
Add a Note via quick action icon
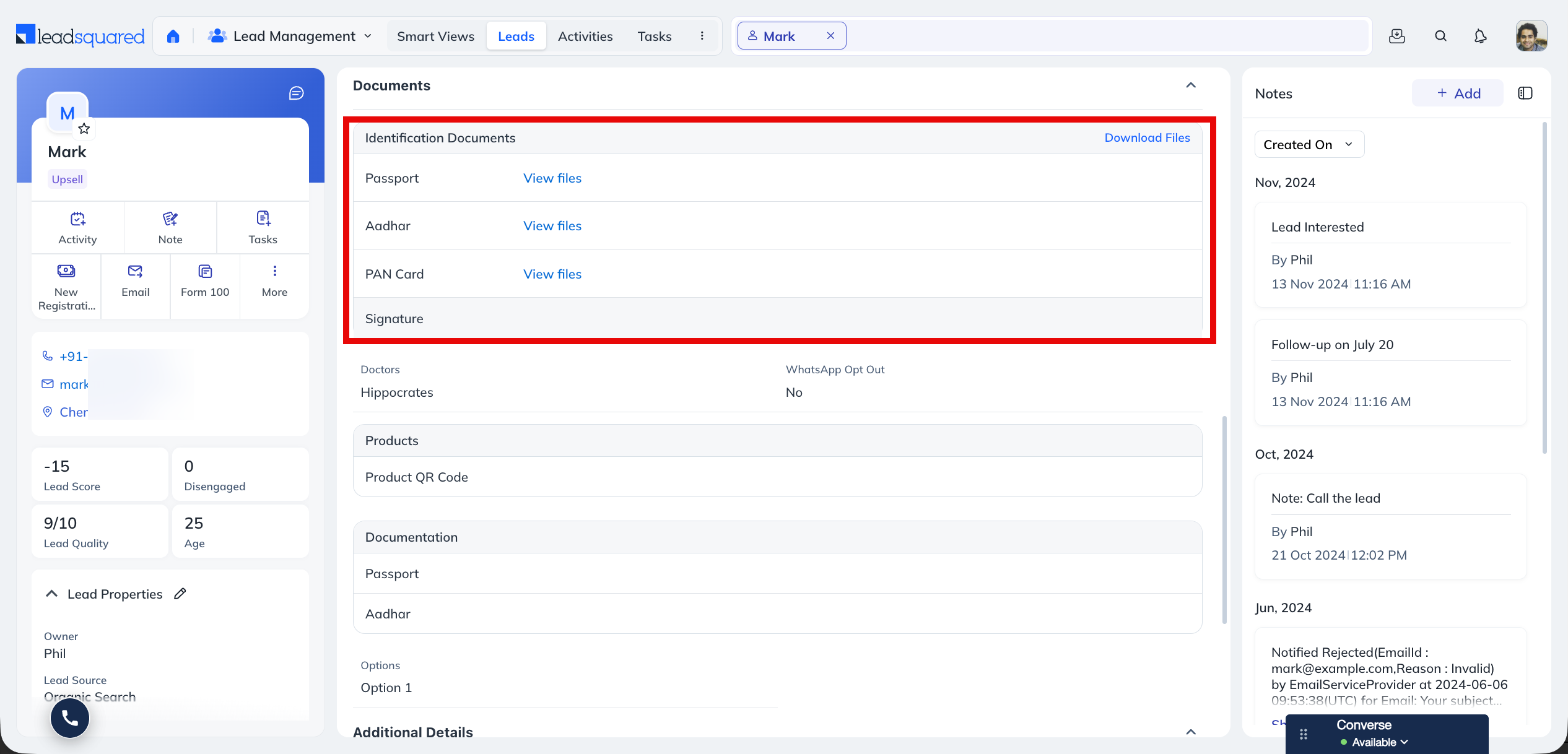(170, 227)
